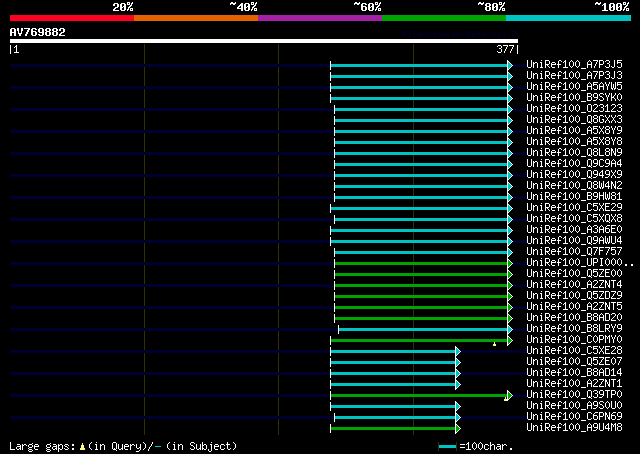The height and width of the screenshot is (454, 640).
Task: Click the 20% legend label
Action: [x=123, y=7]
